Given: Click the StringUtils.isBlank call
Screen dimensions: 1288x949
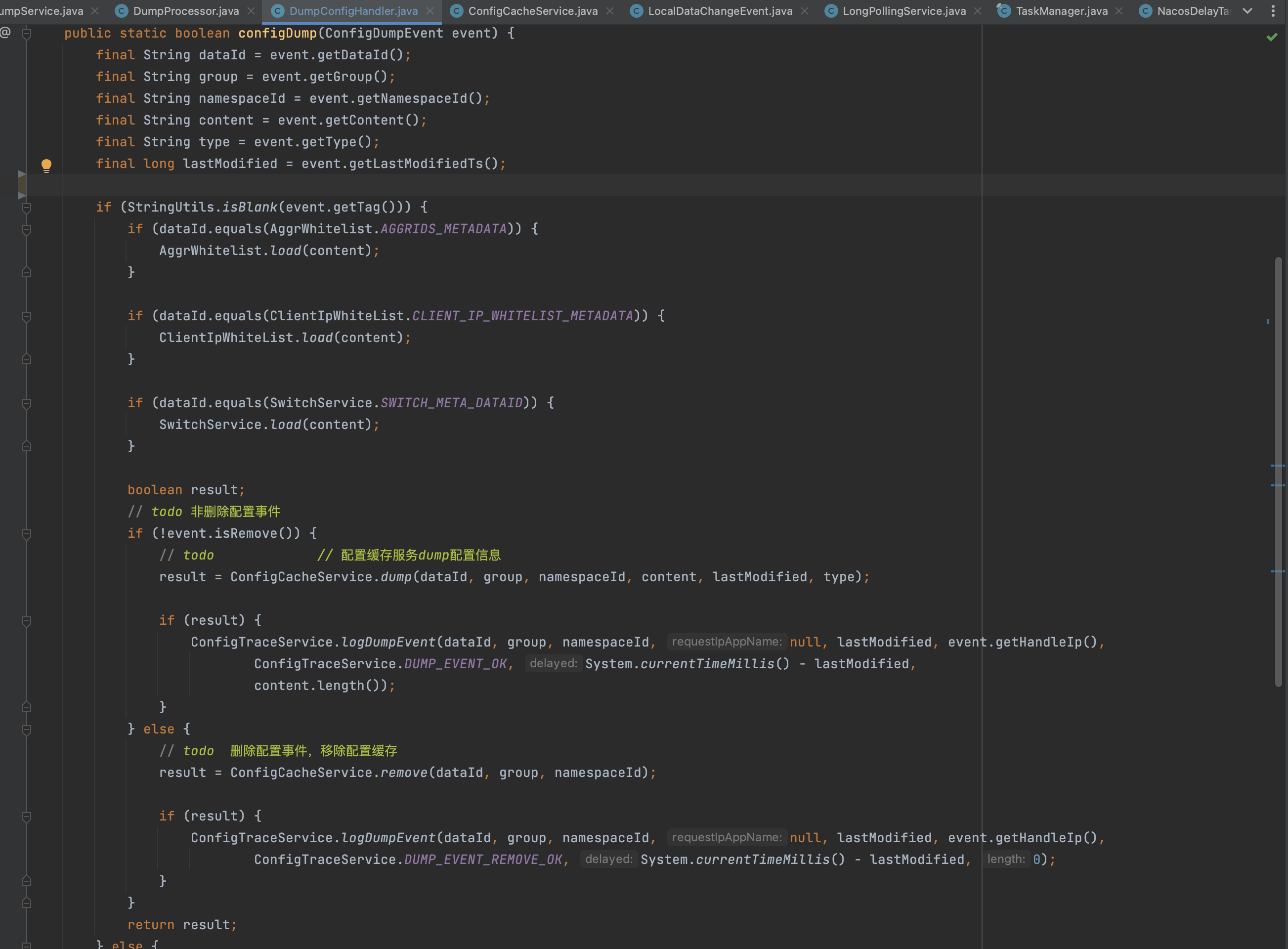Looking at the screenshot, I should click(x=202, y=208).
